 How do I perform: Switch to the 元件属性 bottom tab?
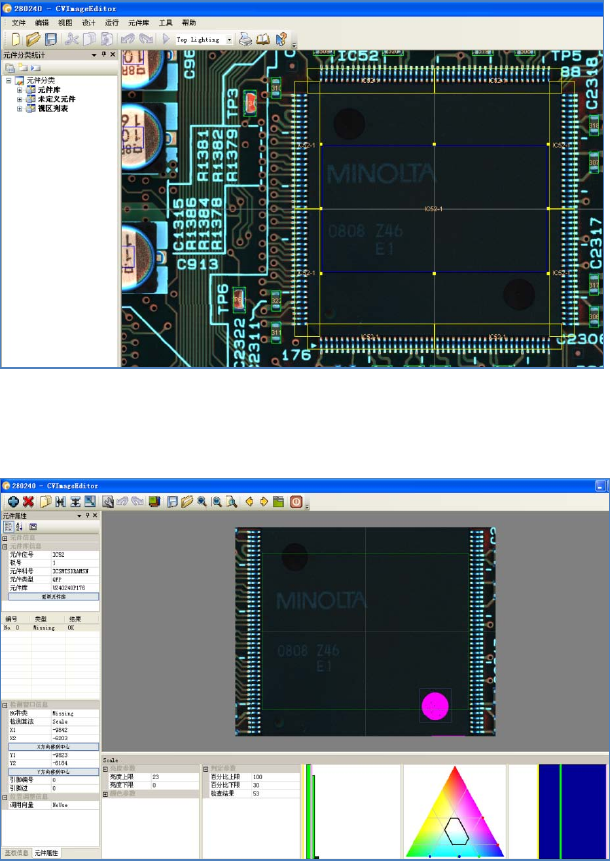46,853
